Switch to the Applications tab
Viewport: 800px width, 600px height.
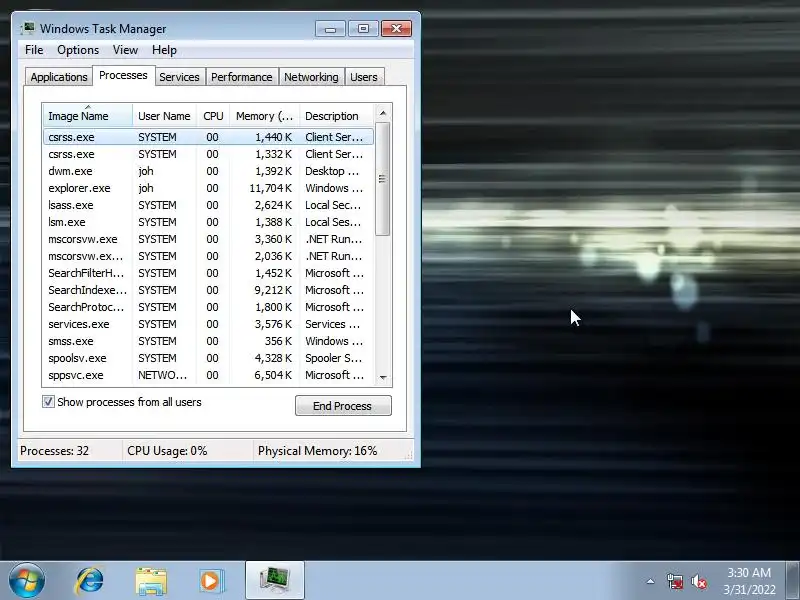tap(59, 77)
